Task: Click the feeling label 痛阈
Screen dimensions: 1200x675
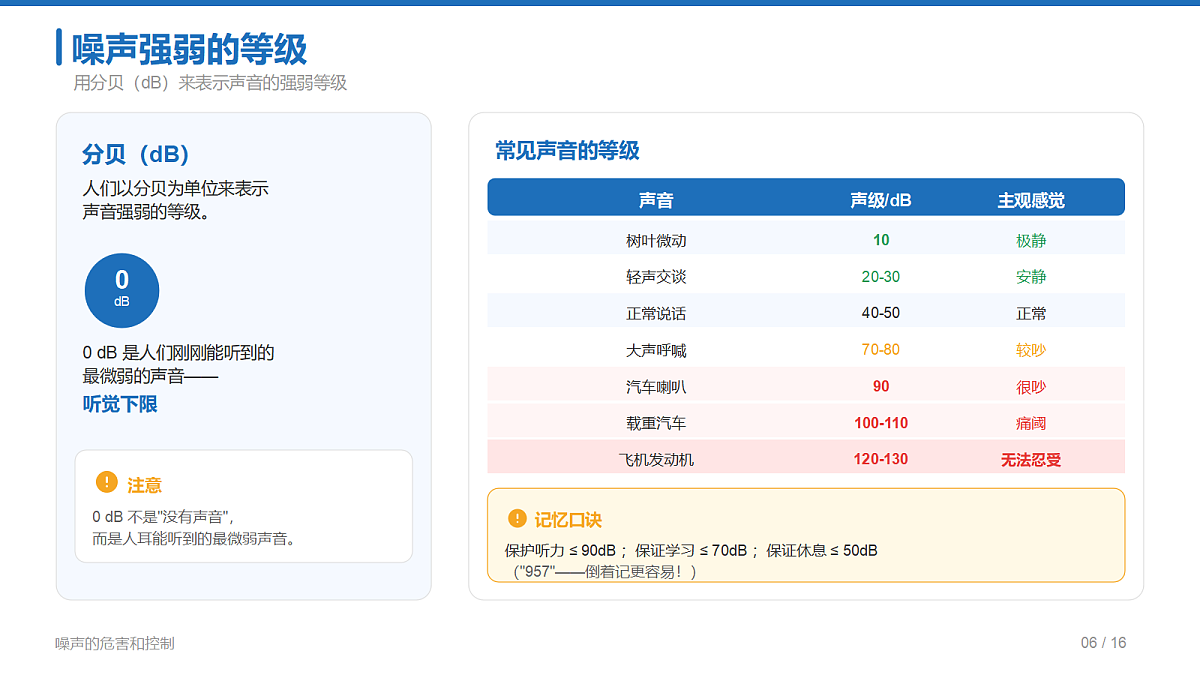Action: click(1031, 424)
